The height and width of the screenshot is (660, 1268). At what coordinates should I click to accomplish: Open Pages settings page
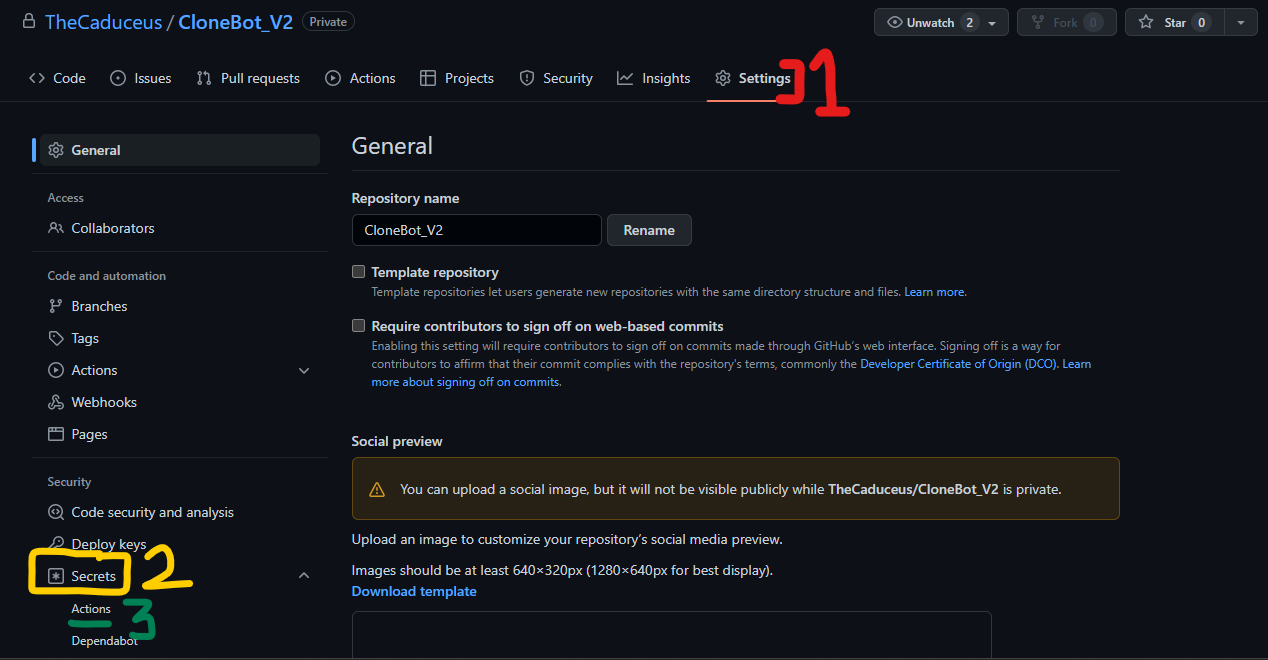(180, 434)
